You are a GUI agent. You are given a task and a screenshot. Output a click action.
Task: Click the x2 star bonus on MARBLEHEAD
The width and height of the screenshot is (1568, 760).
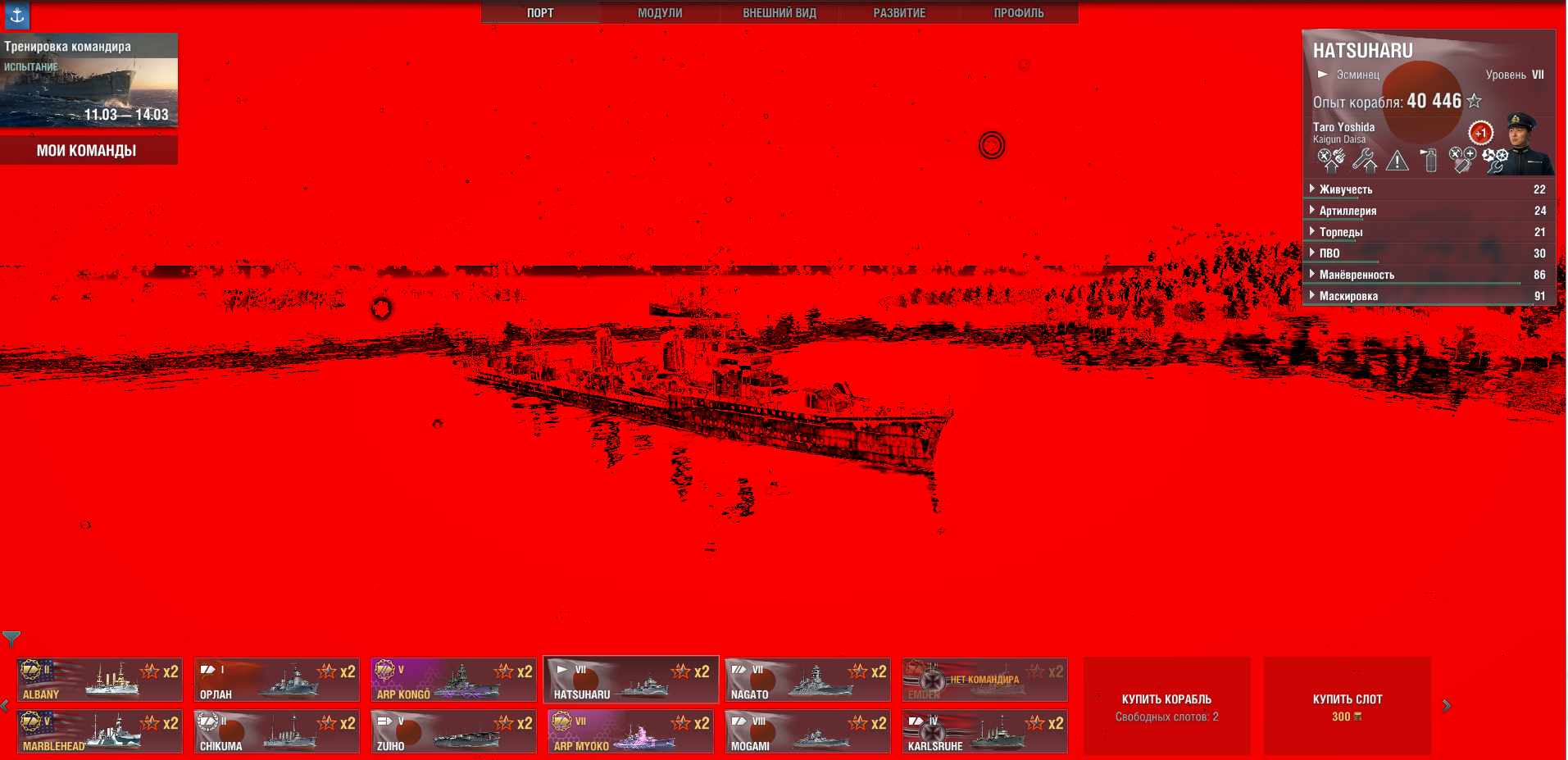pos(160,723)
